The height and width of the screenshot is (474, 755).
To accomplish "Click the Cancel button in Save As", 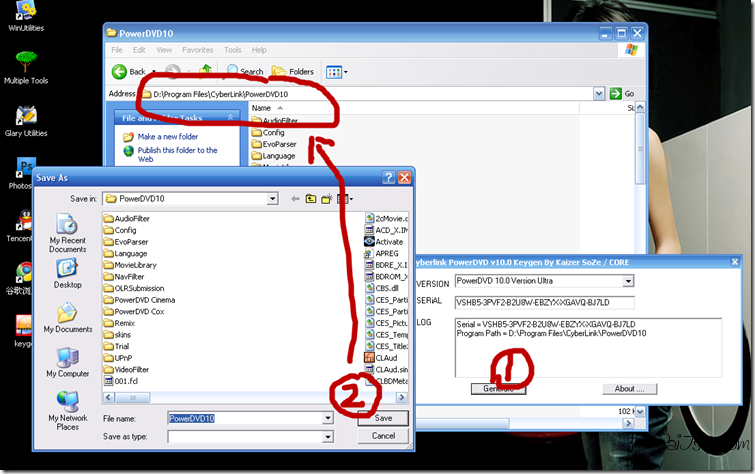I will [x=383, y=436].
